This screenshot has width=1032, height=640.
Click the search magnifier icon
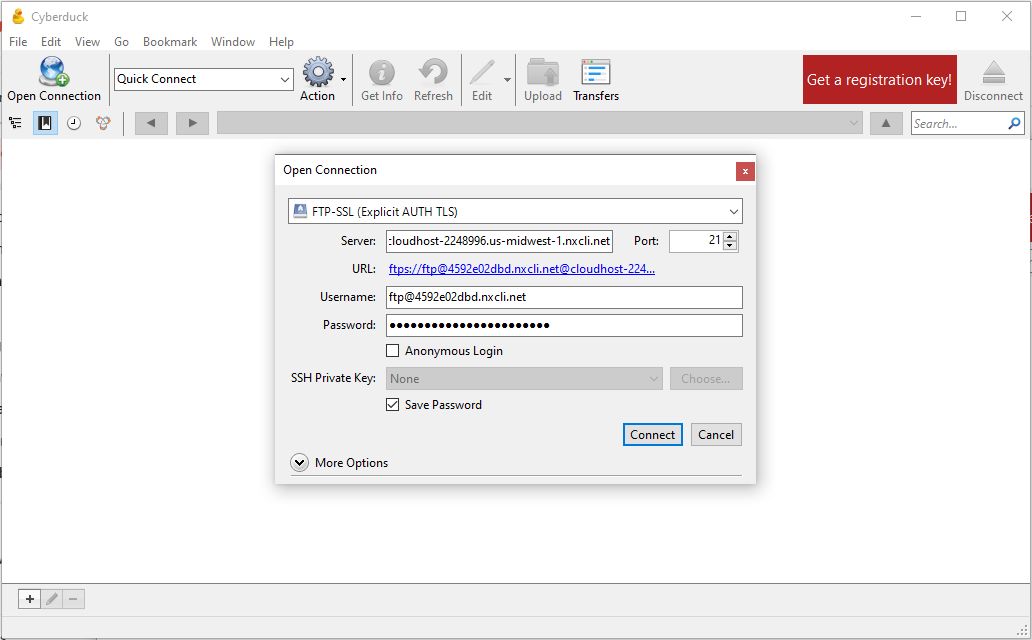[x=1014, y=123]
